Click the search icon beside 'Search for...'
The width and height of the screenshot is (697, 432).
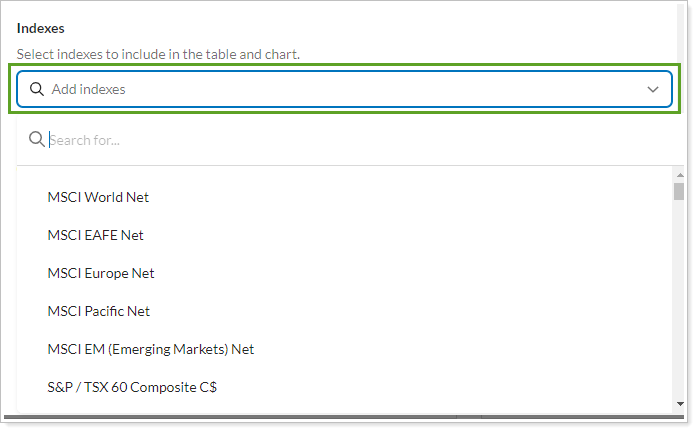37,139
